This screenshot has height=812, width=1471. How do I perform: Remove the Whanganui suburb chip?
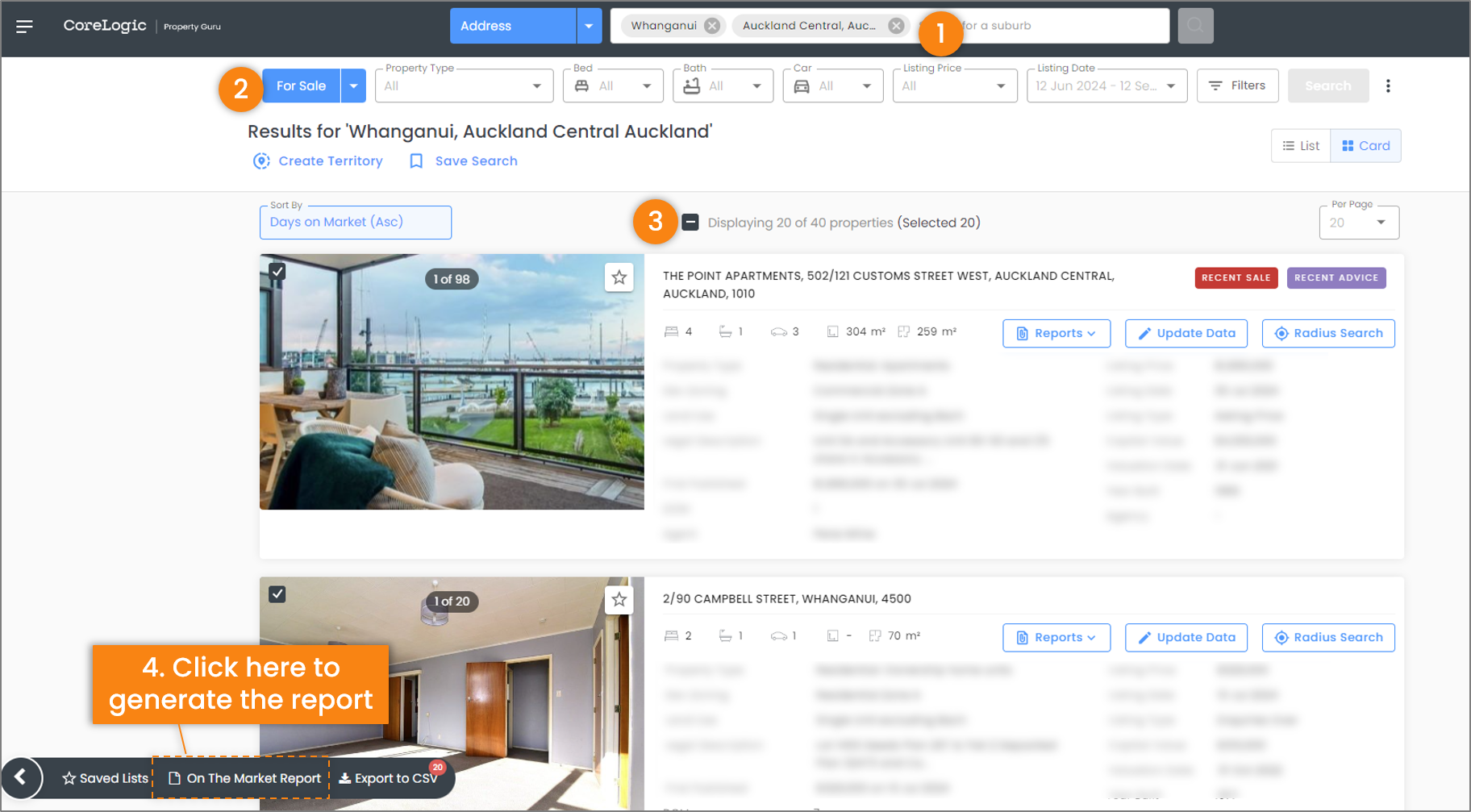pos(712,26)
